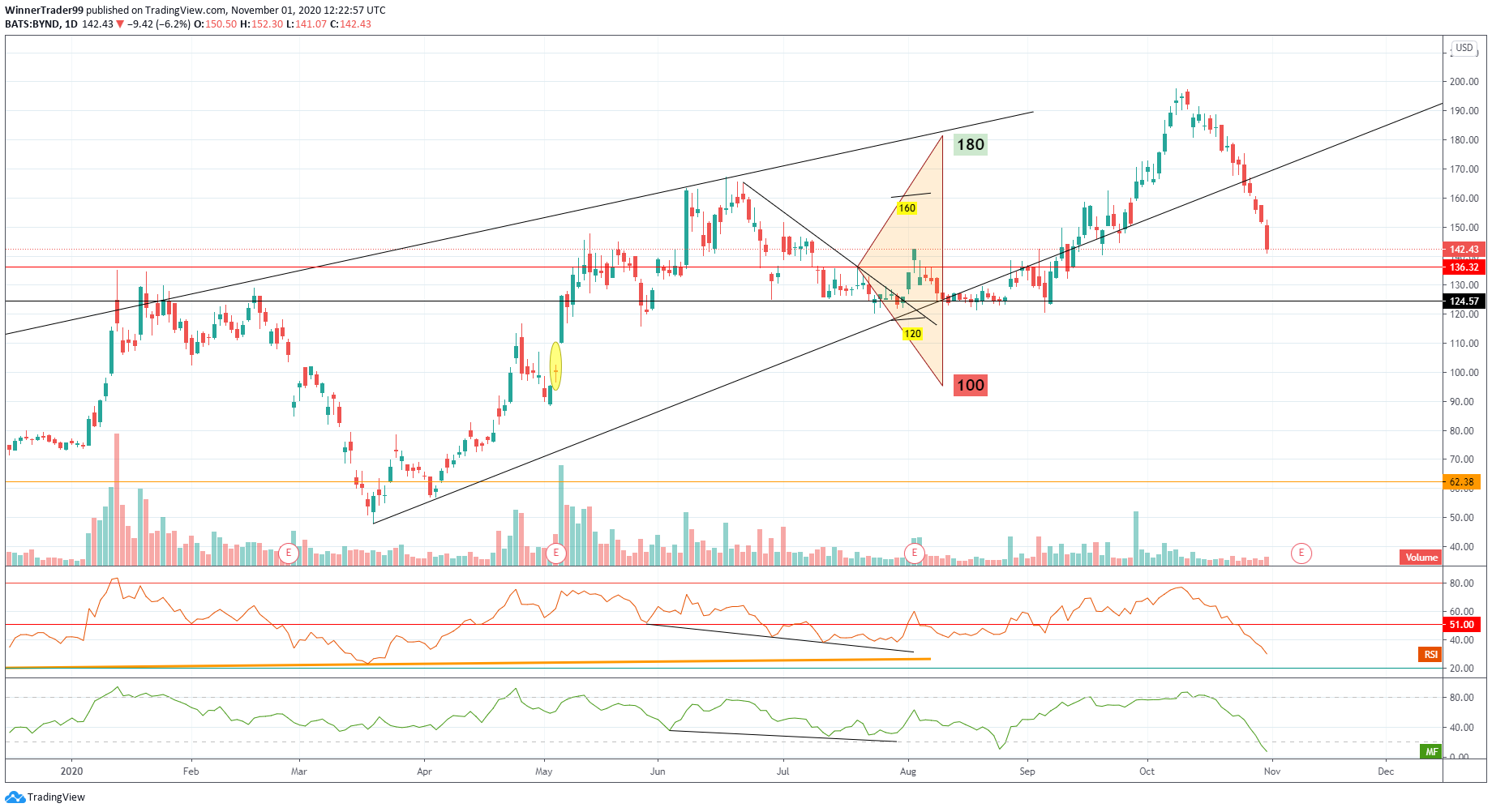This screenshot has width=1492, height=812.
Task: Click the −9.42 (−6.2%) change value
Action: [159, 24]
